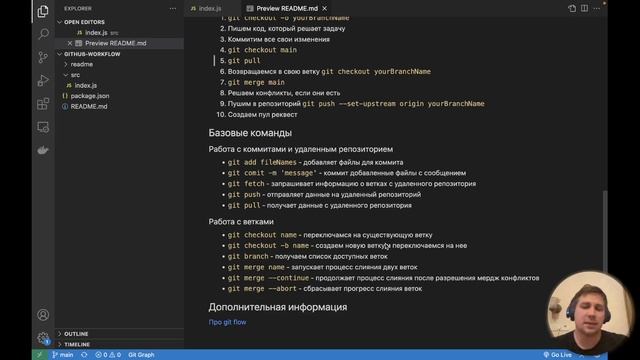Screen dimensions: 640x360
Task: Close Preview README.md from Open Editors list
Action: click(70, 43)
